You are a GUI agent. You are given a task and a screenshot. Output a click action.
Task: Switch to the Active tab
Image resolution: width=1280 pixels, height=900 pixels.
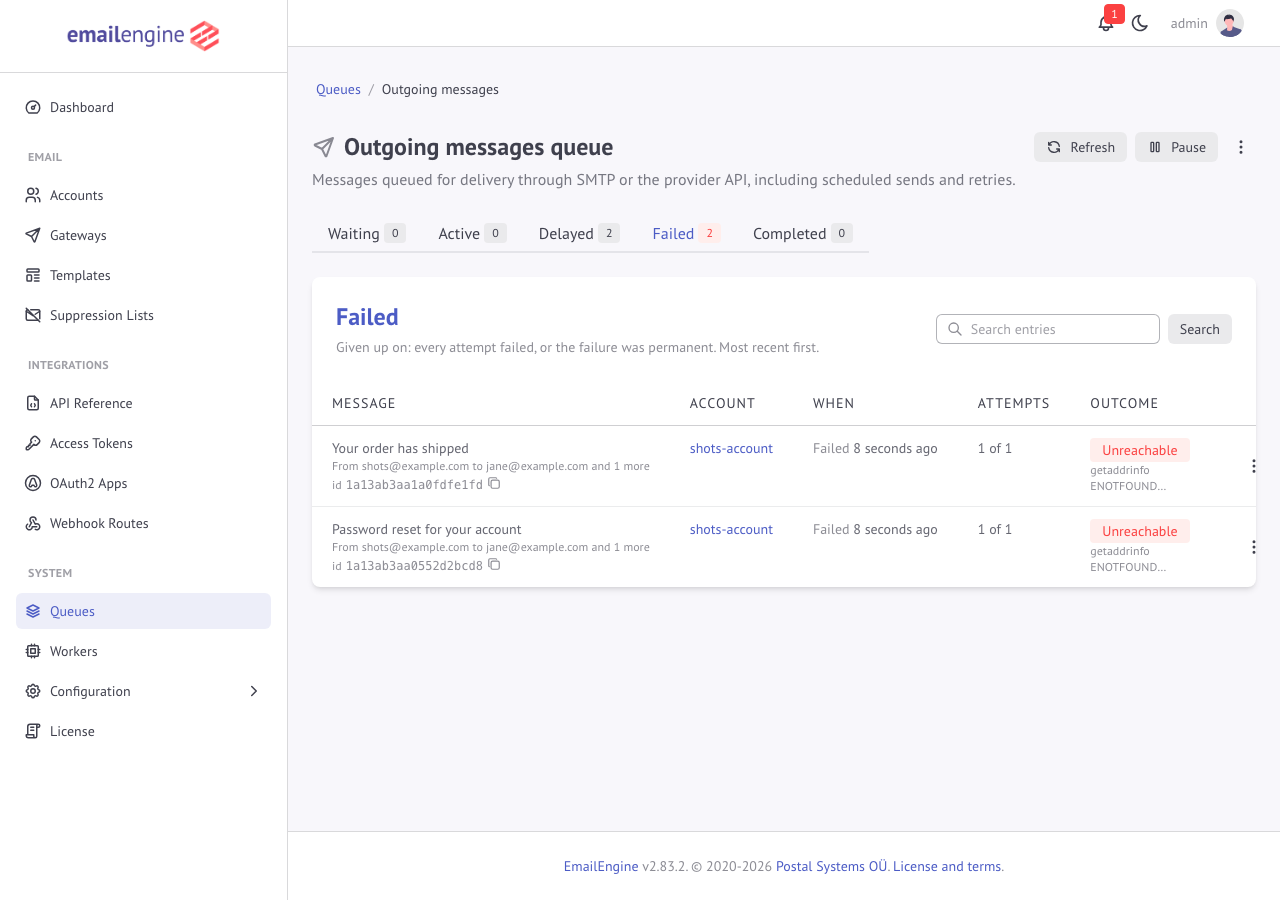point(472,233)
